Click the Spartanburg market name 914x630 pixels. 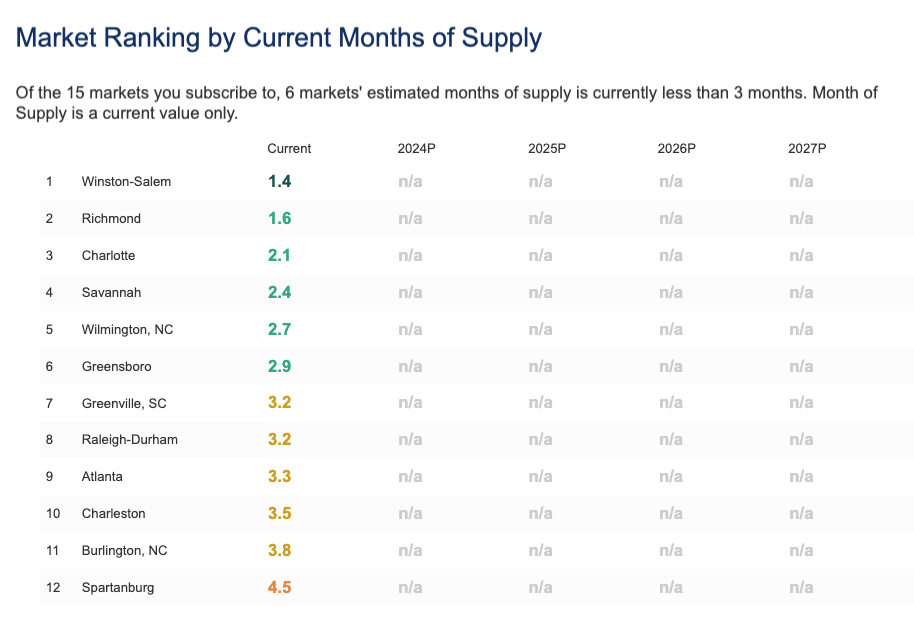(x=118, y=588)
